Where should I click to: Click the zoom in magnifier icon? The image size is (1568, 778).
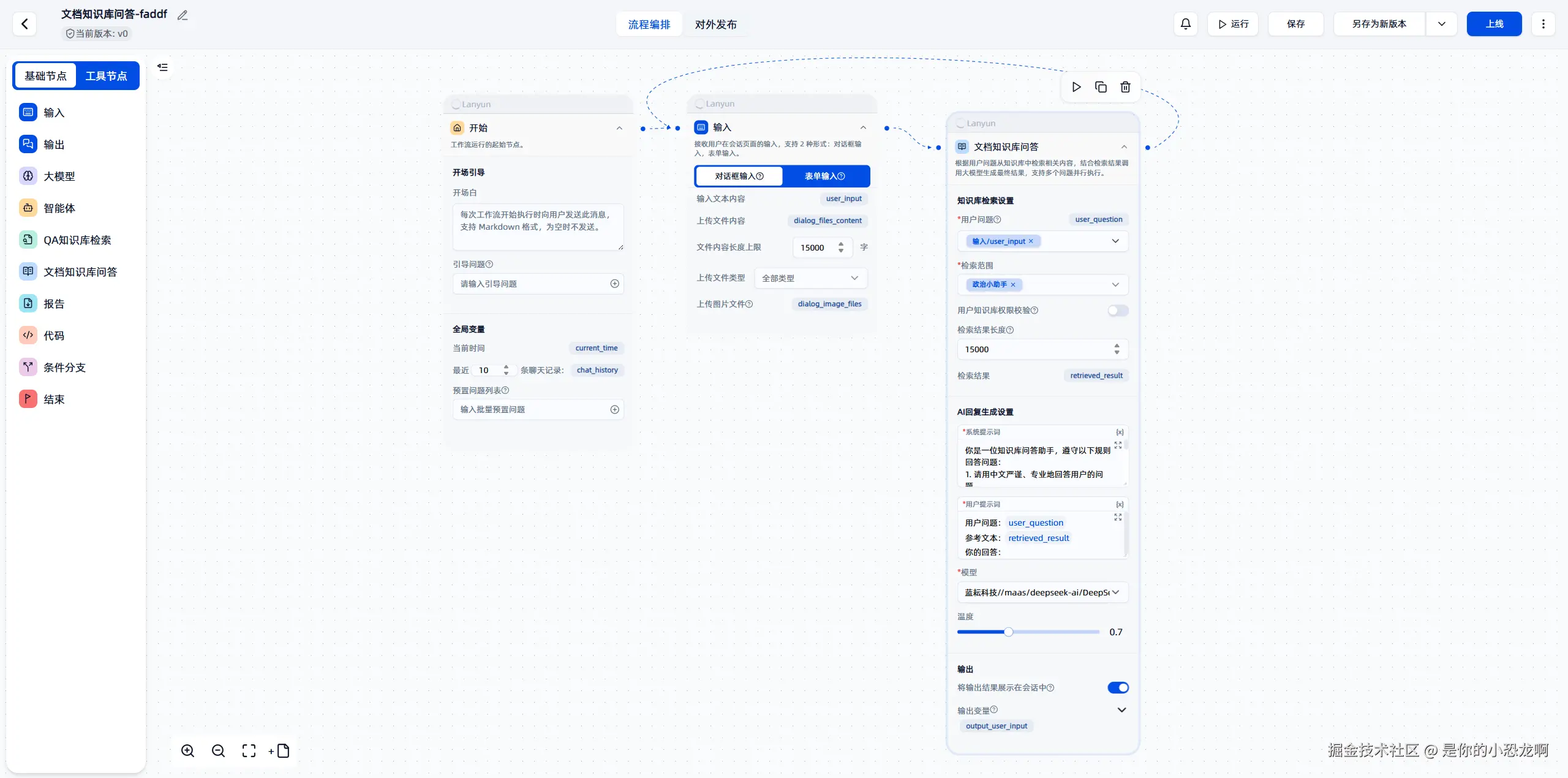pos(187,751)
